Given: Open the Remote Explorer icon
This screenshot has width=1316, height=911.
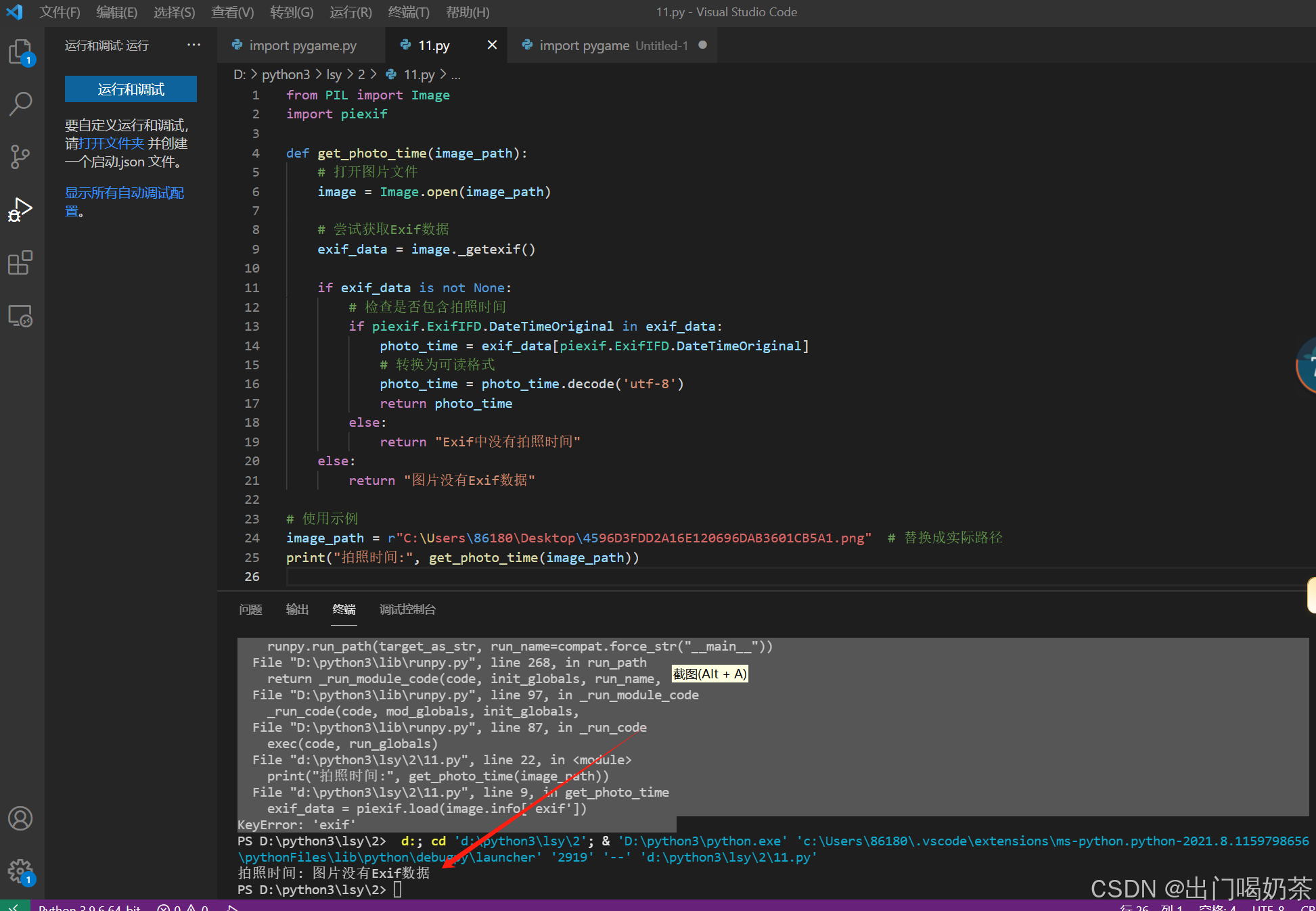Looking at the screenshot, I should coord(20,316).
